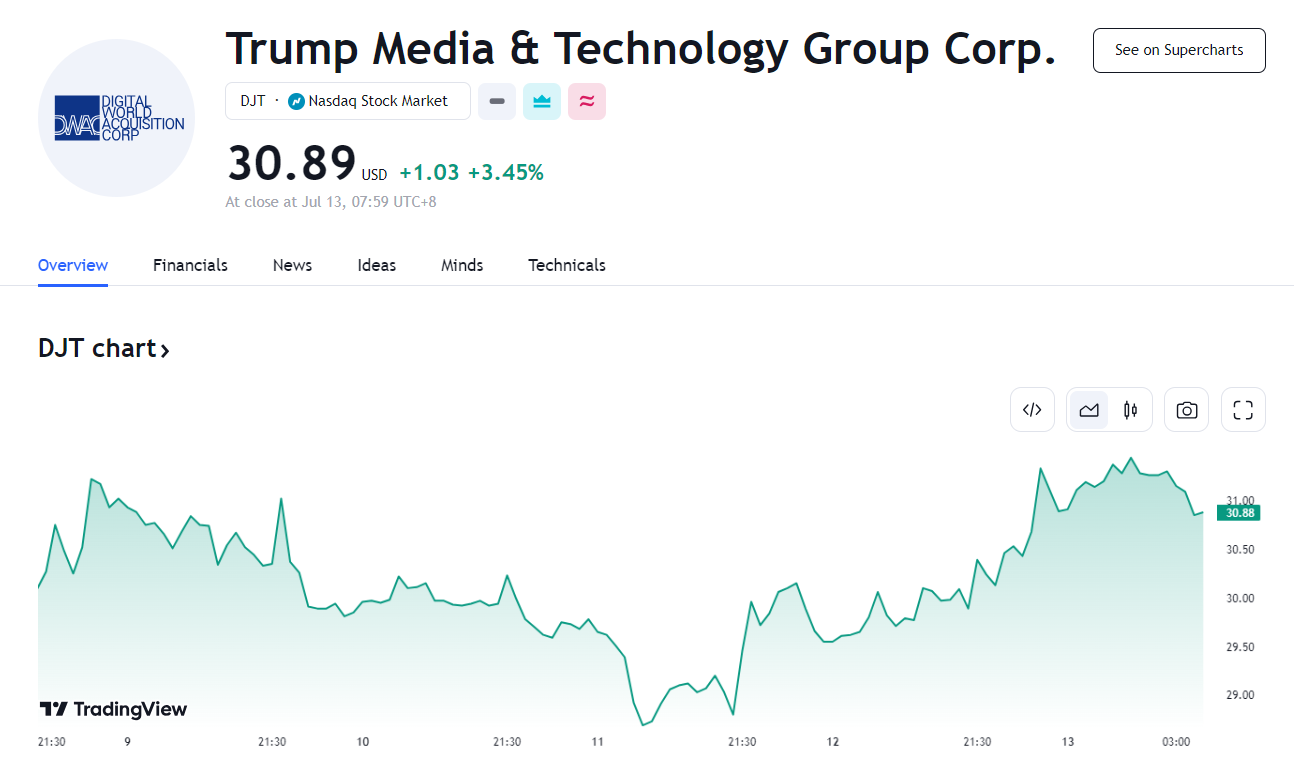The width and height of the screenshot is (1294, 769).
Task: Click the pink approximately-equal badge icon
Action: [x=587, y=101]
